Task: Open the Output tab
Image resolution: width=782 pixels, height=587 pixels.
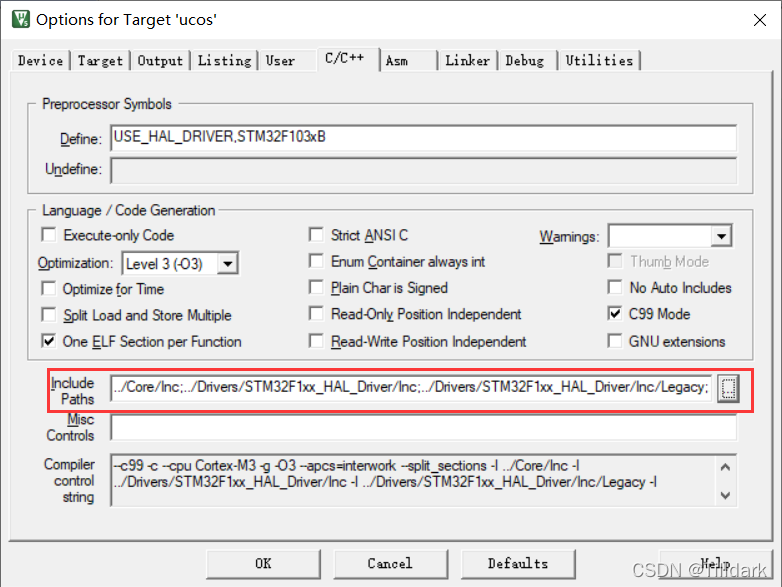Action: point(160,61)
